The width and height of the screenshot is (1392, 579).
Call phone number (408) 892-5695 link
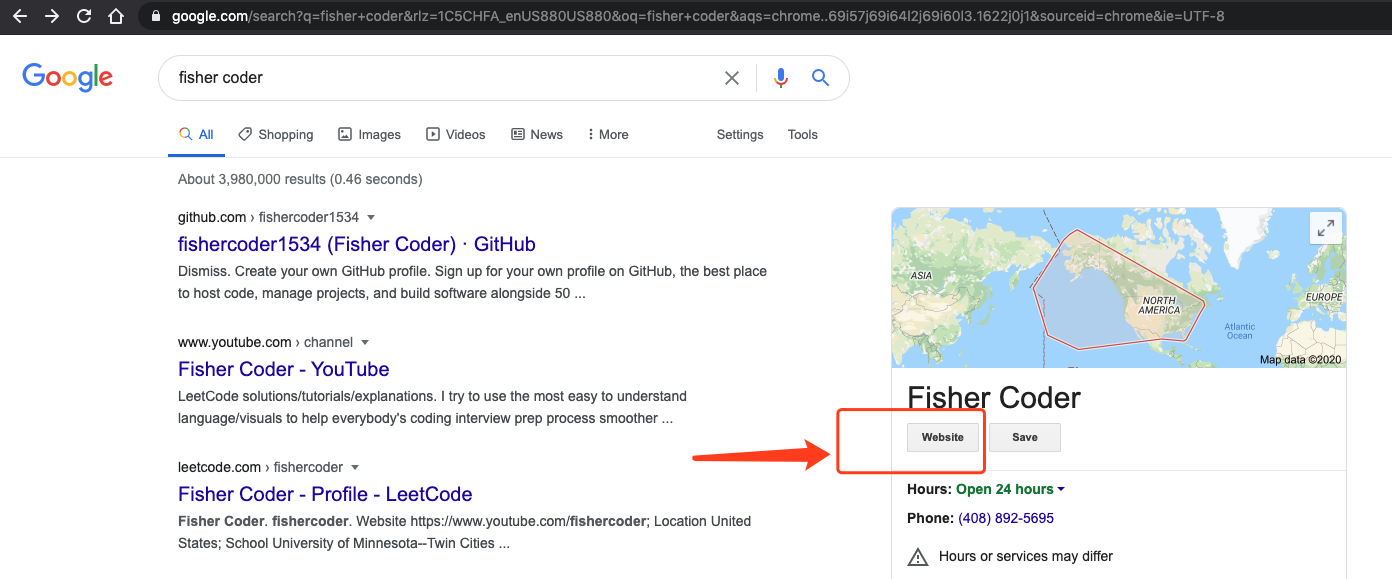(x=1006, y=518)
